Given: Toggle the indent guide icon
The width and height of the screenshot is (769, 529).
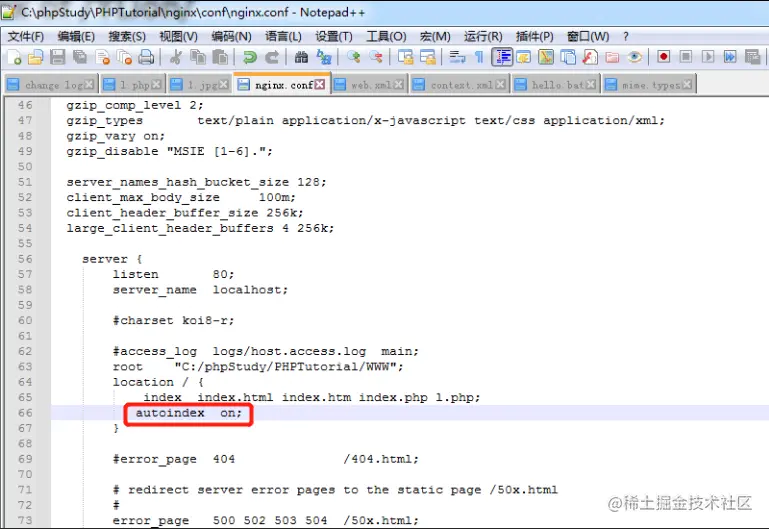Looking at the screenshot, I should point(502,57).
